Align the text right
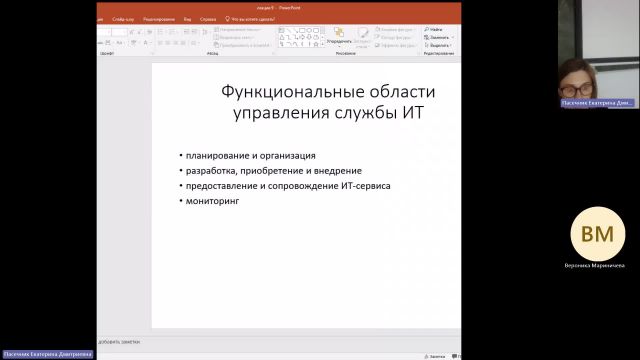The width and height of the screenshot is (640, 360). tap(176, 43)
